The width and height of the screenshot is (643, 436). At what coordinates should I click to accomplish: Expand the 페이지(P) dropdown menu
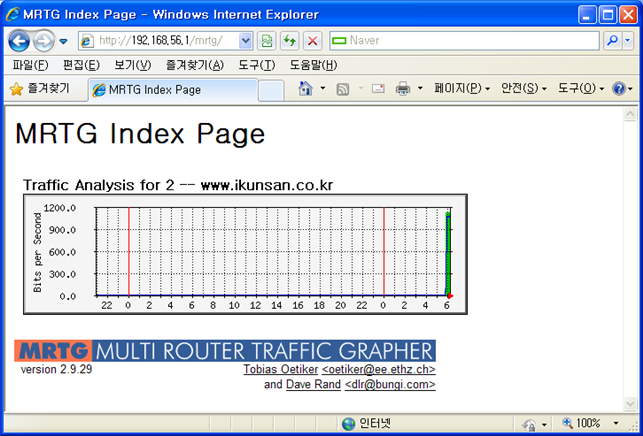[461, 89]
